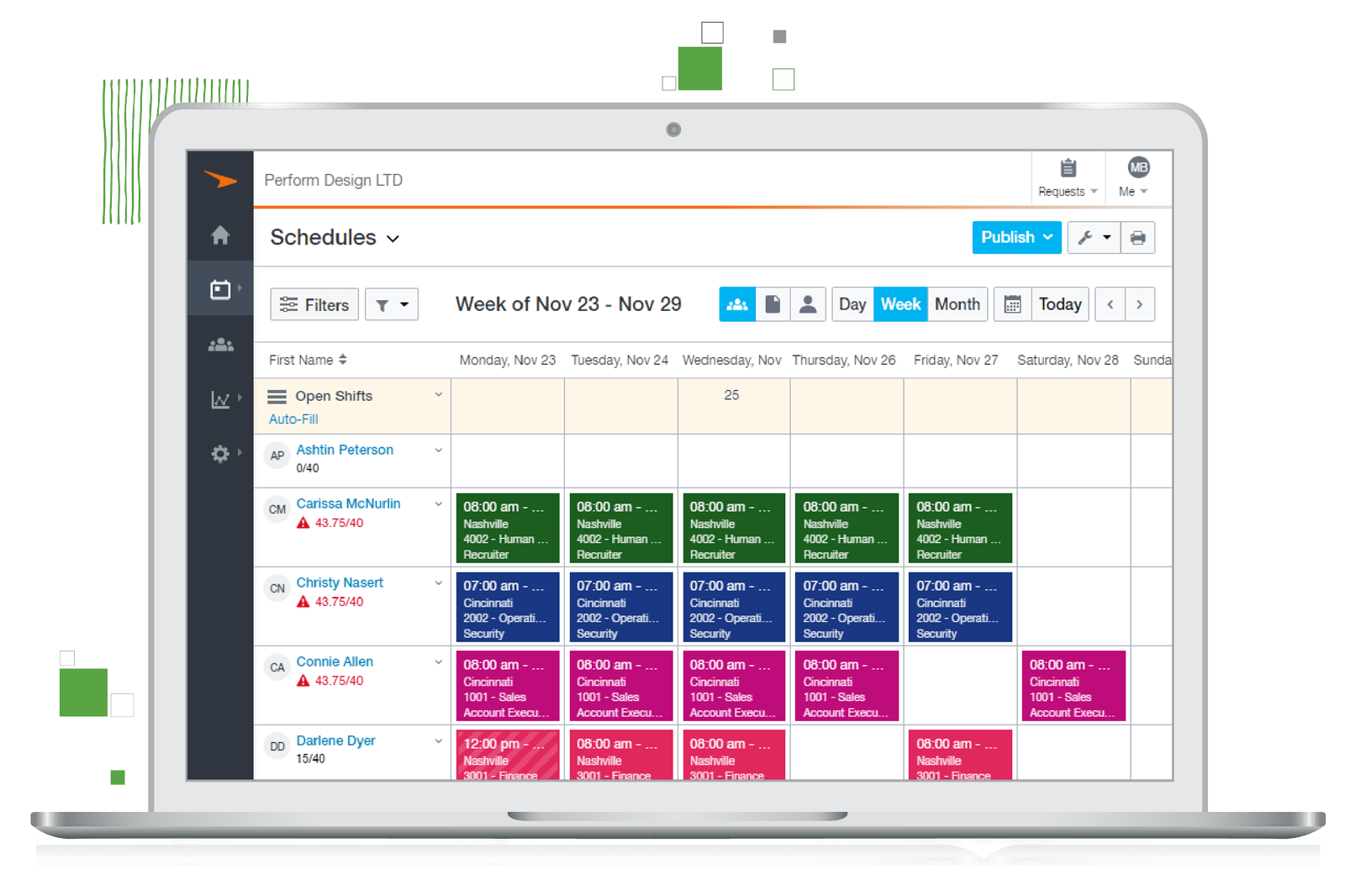Click the Home icon in sidebar
The height and width of the screenshot is (896, 1345).
(x=220, y=235)
